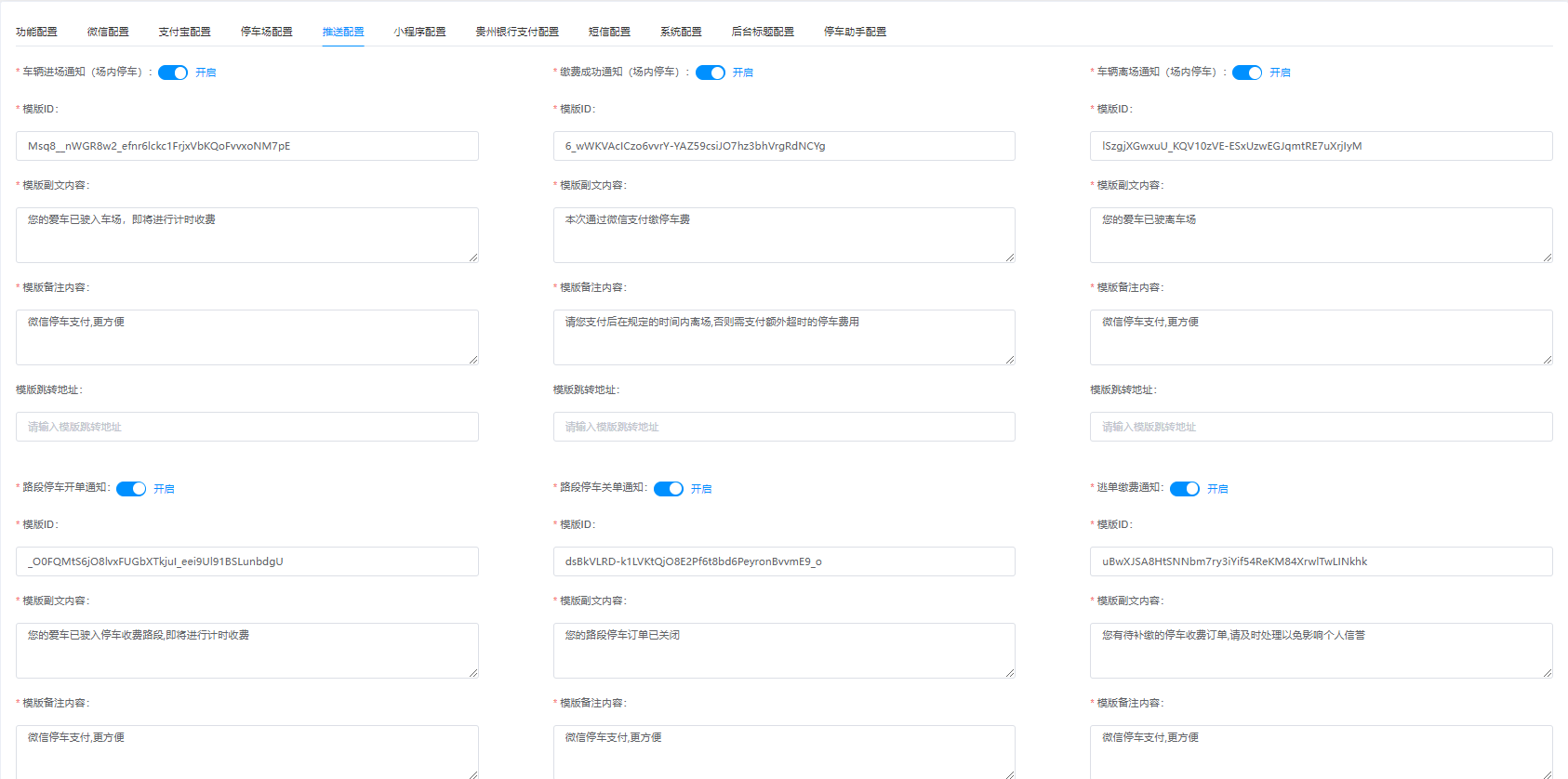Click 模版副文内容 textarea under 车辆离场通知
Viewport: 1568px width, 779px height.
(x=1321, y=234)
